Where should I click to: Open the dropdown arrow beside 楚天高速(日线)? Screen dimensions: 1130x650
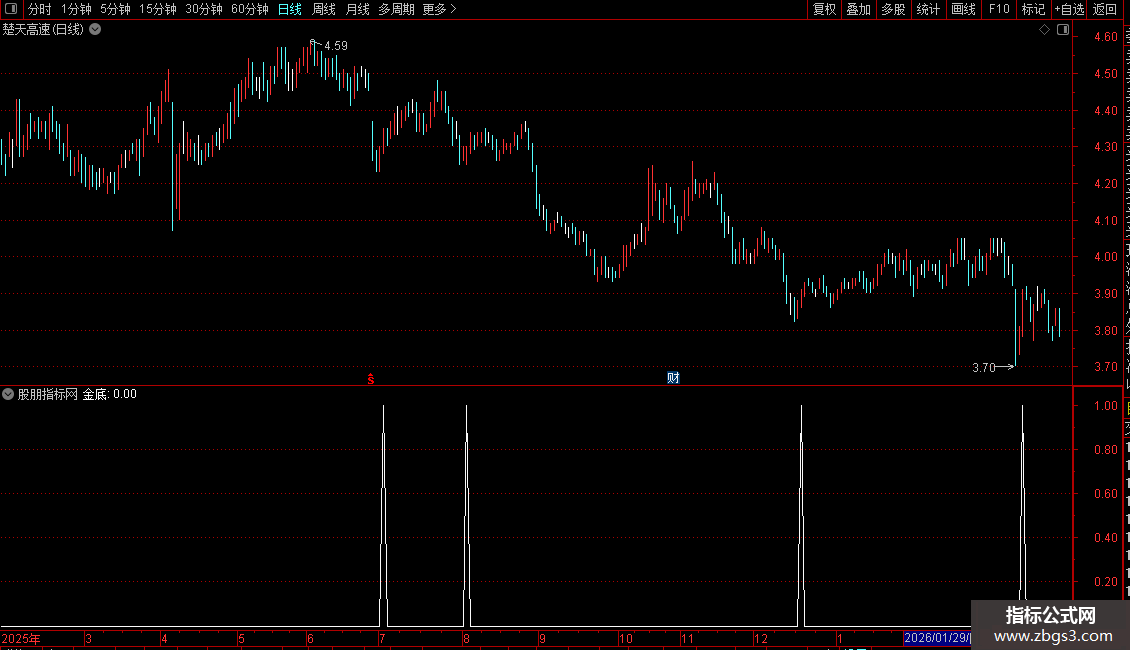[x=95, y=30]
